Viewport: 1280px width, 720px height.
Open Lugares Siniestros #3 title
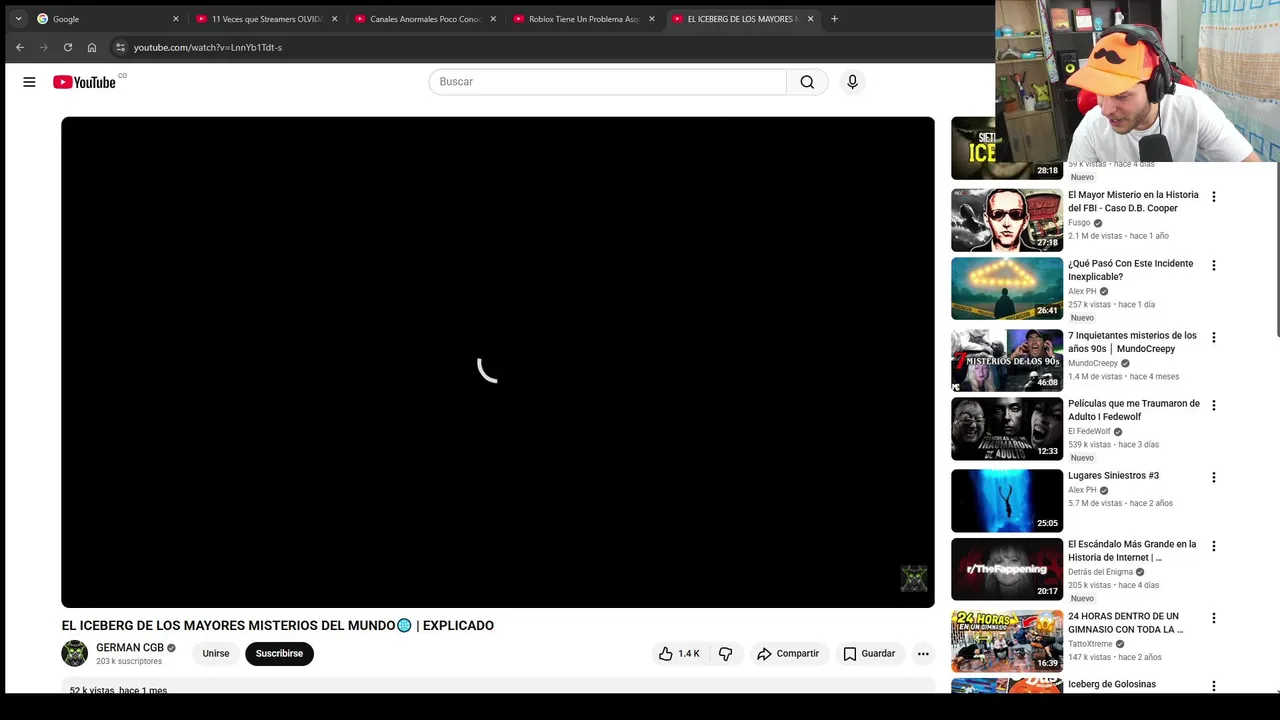1113,476
